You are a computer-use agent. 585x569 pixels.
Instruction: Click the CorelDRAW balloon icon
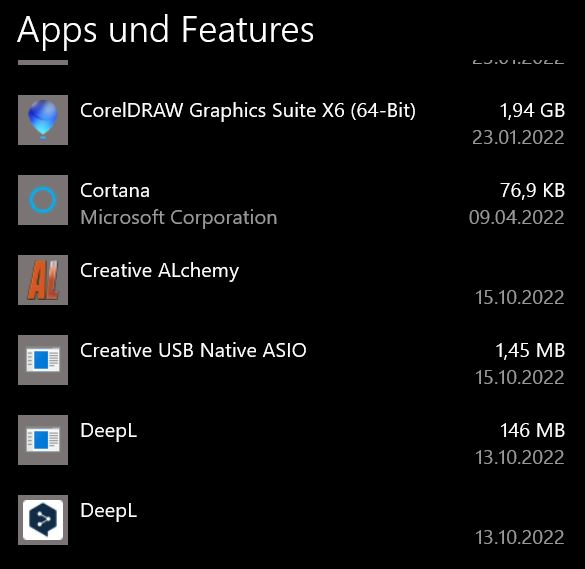(x=43, y=120)
